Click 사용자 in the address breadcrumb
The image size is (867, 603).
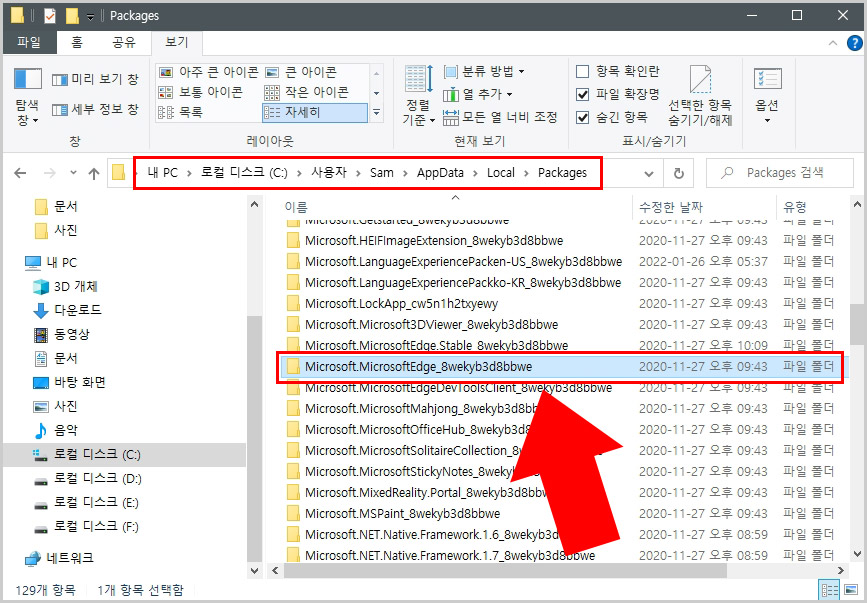pos(329,173)
